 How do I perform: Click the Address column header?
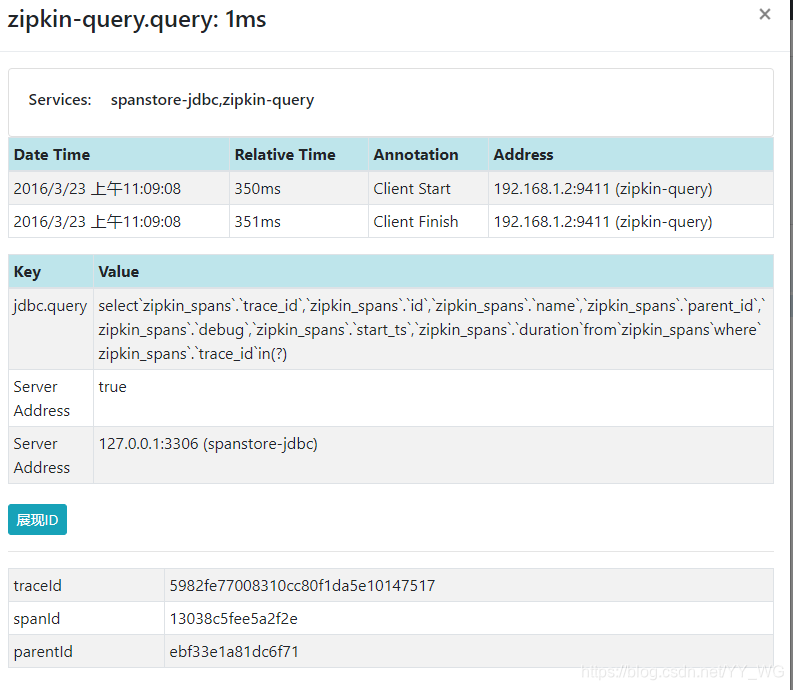631,154
